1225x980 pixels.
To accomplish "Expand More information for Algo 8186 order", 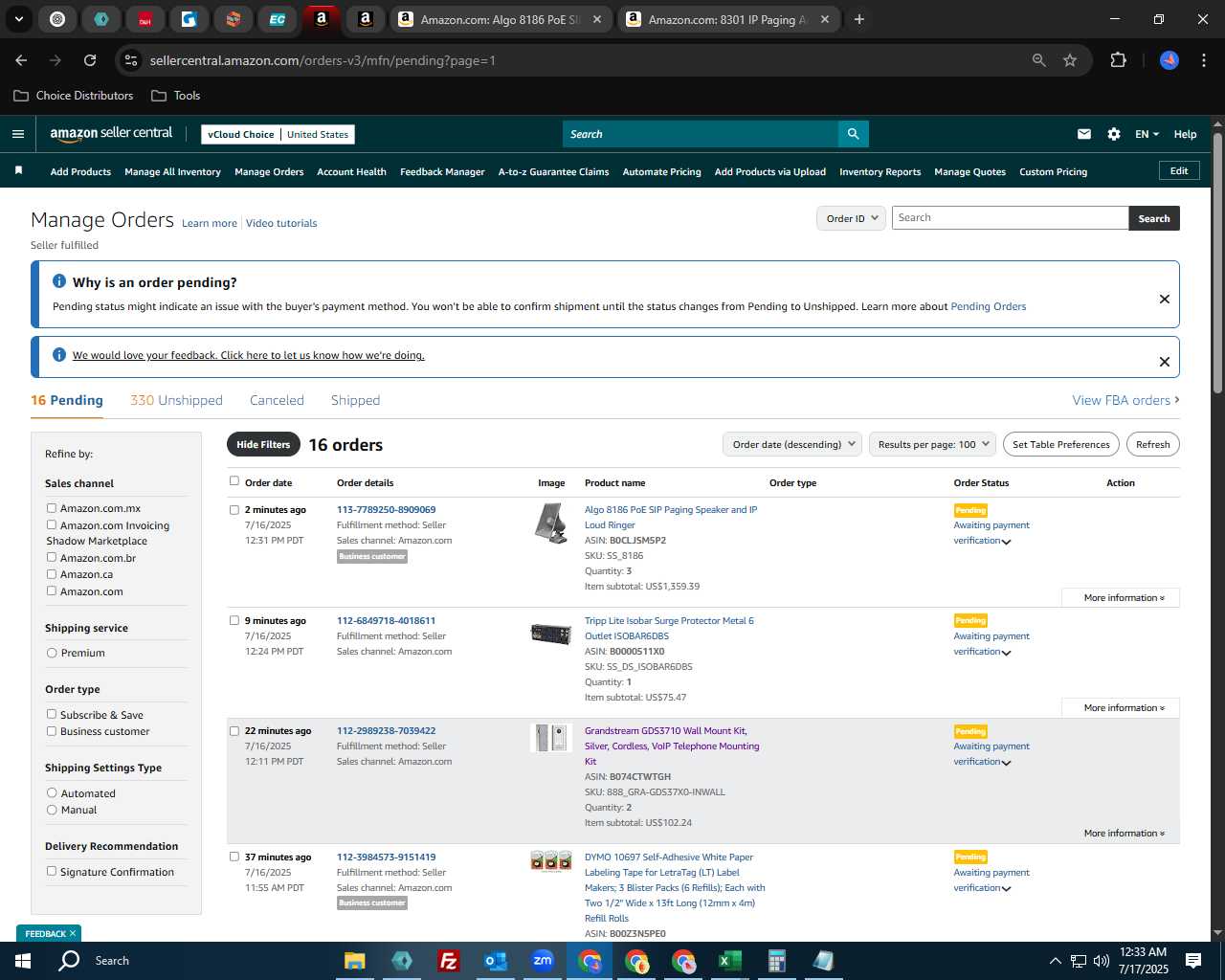I will tap(1124, 597).
